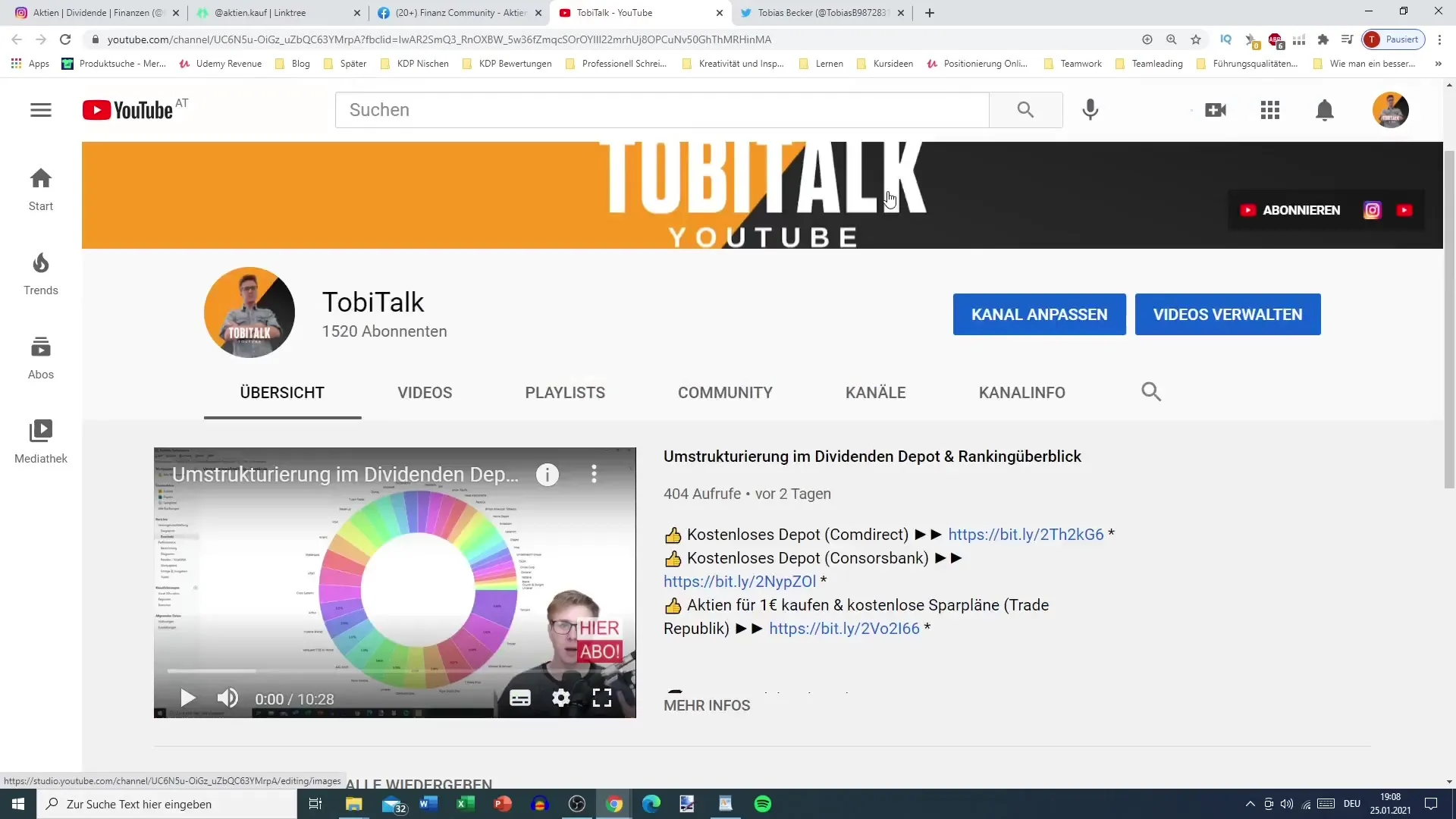Screen dimensions: 1456x819
Task: Switch to the COMMUNITY tab
Action: [x=725, y=393]
